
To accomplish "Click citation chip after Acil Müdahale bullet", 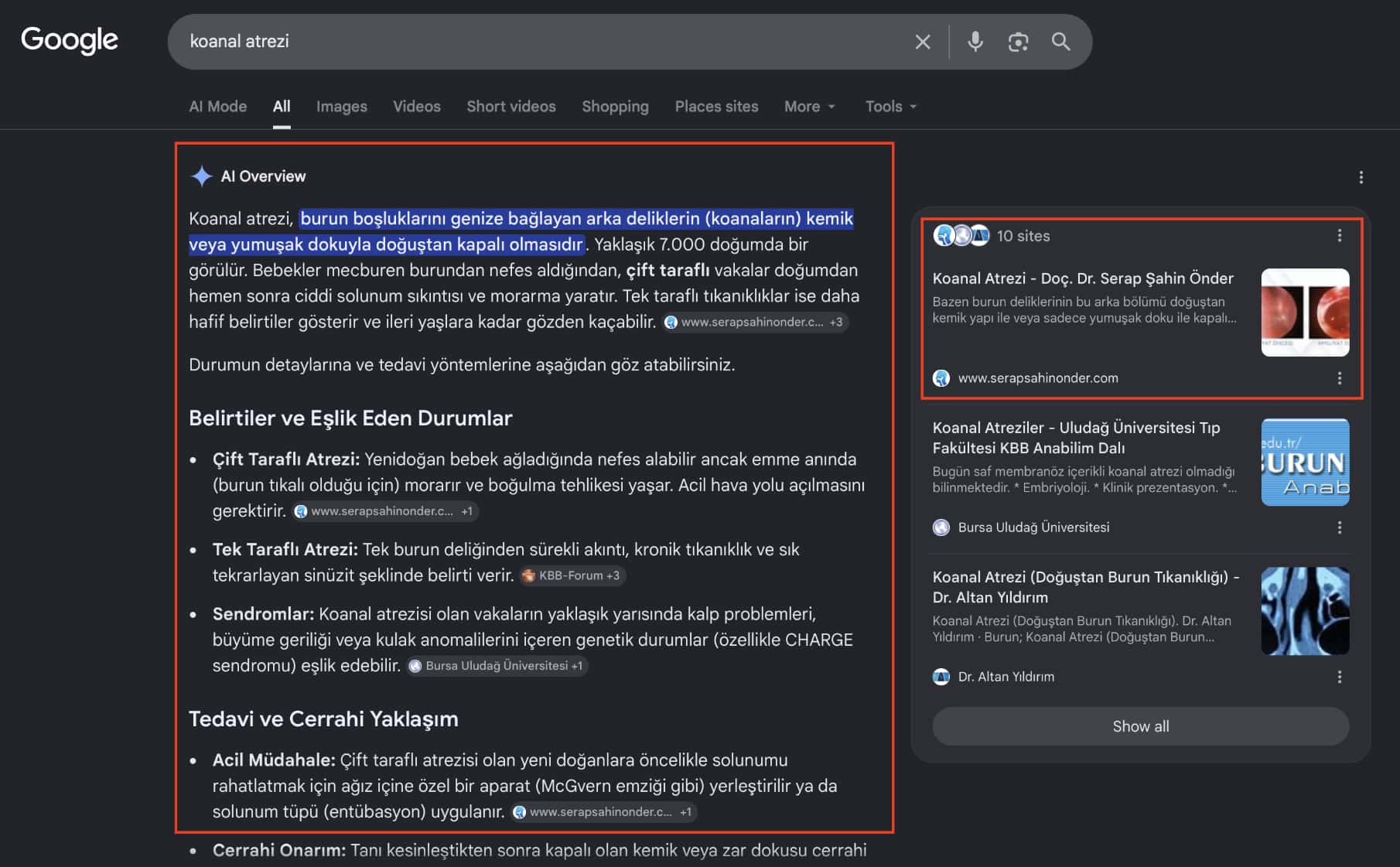I will 605,812.
